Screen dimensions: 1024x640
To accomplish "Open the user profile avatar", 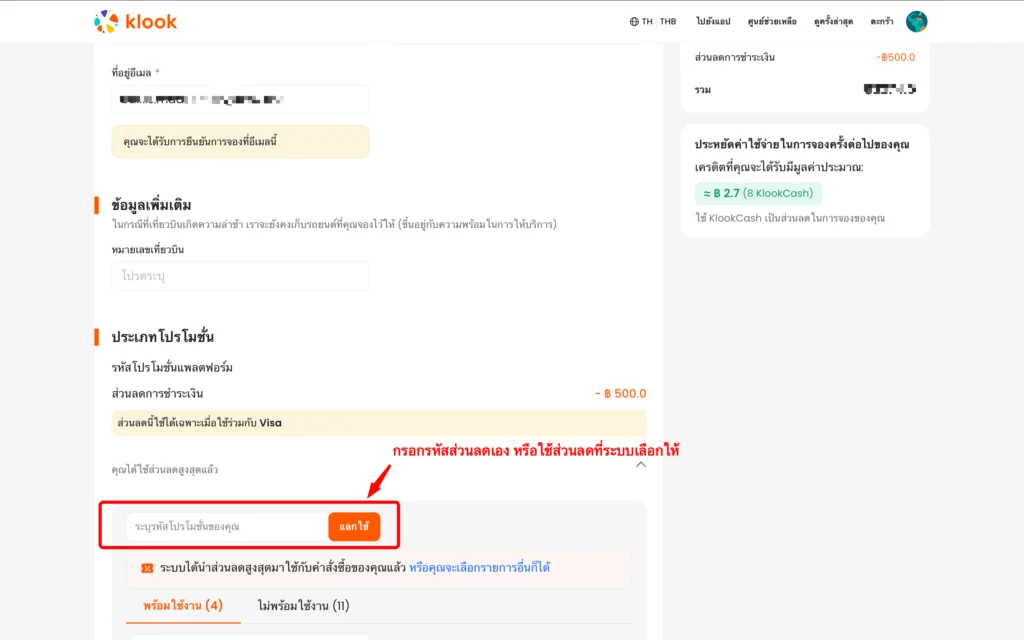I will click(x=916, y=22).
